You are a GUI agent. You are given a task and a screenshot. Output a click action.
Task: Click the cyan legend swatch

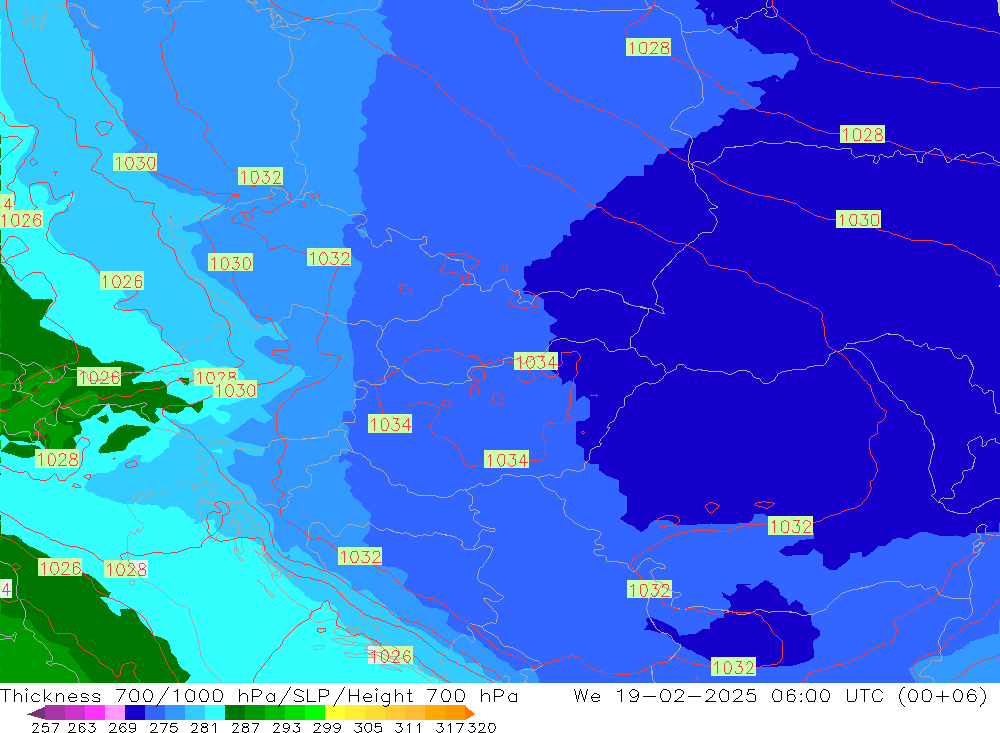215,713
